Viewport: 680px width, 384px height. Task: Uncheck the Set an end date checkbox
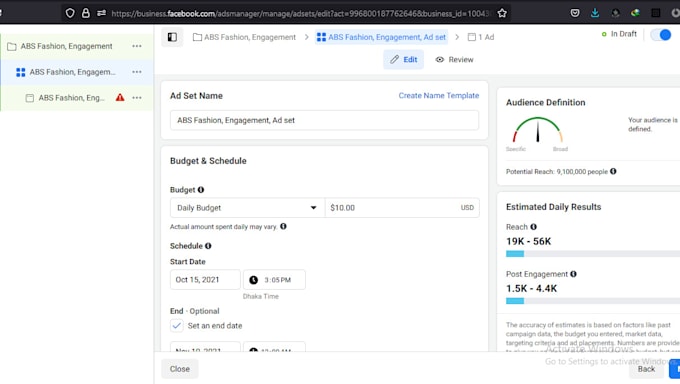click(177, 325)
